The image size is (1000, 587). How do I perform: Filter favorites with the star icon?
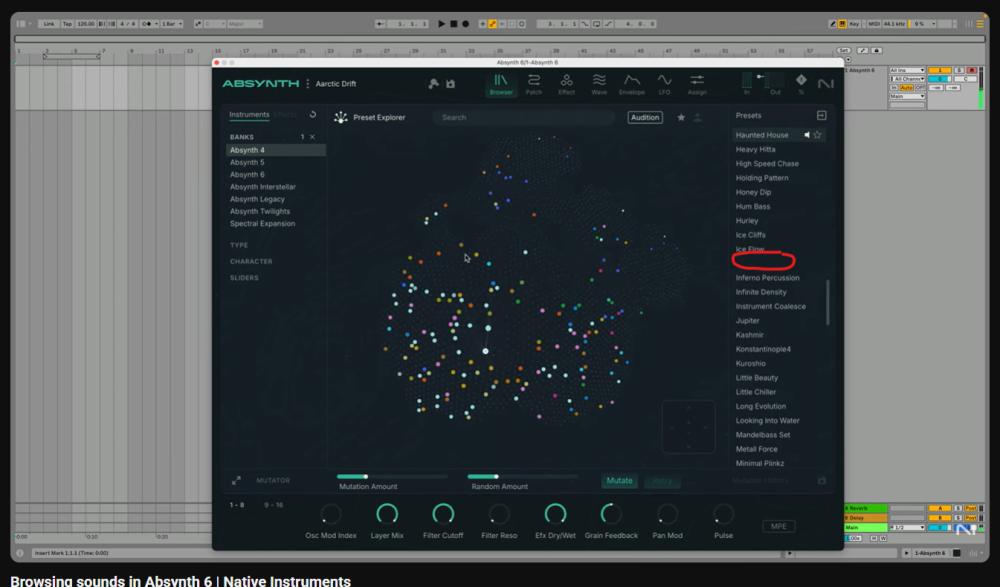pos(681,117)
